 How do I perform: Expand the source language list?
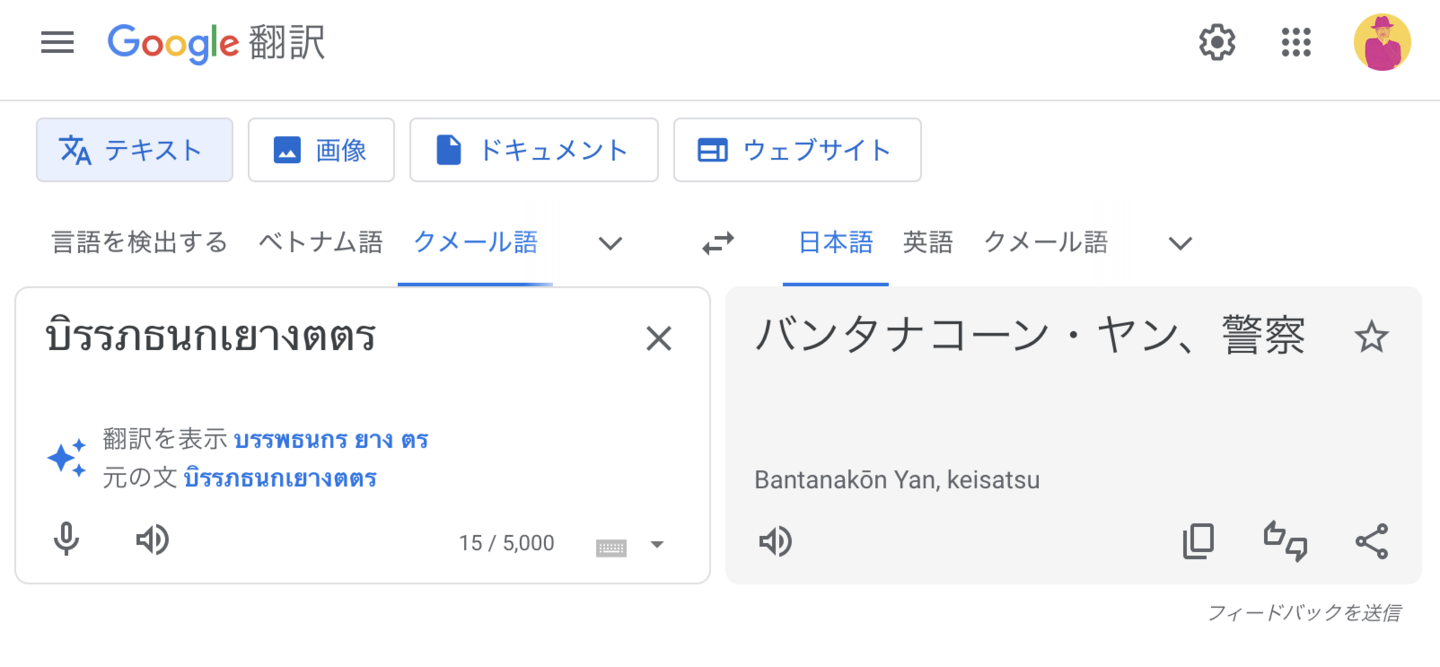pos(610,243)
